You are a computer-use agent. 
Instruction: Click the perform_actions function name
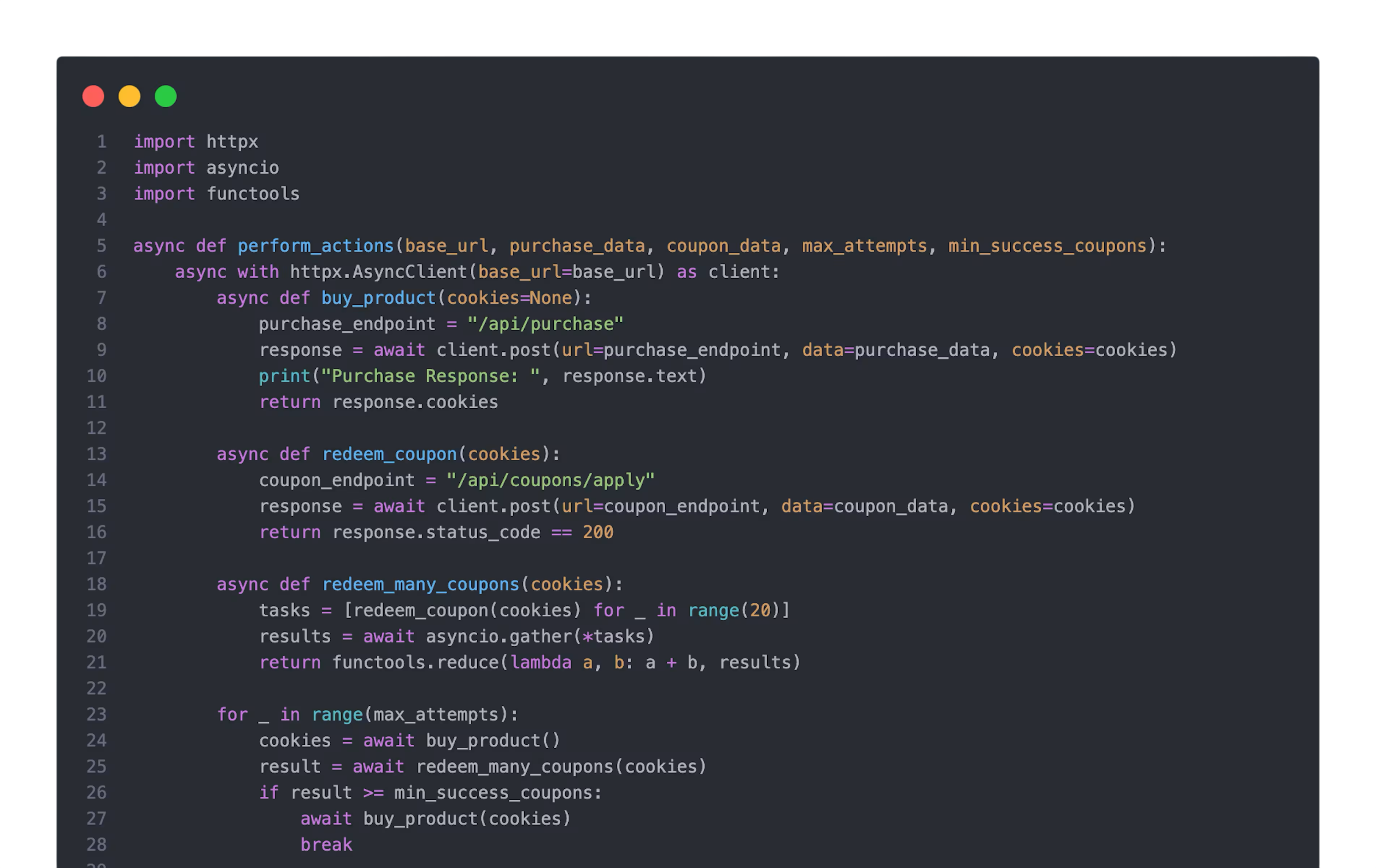coord(316,247)
